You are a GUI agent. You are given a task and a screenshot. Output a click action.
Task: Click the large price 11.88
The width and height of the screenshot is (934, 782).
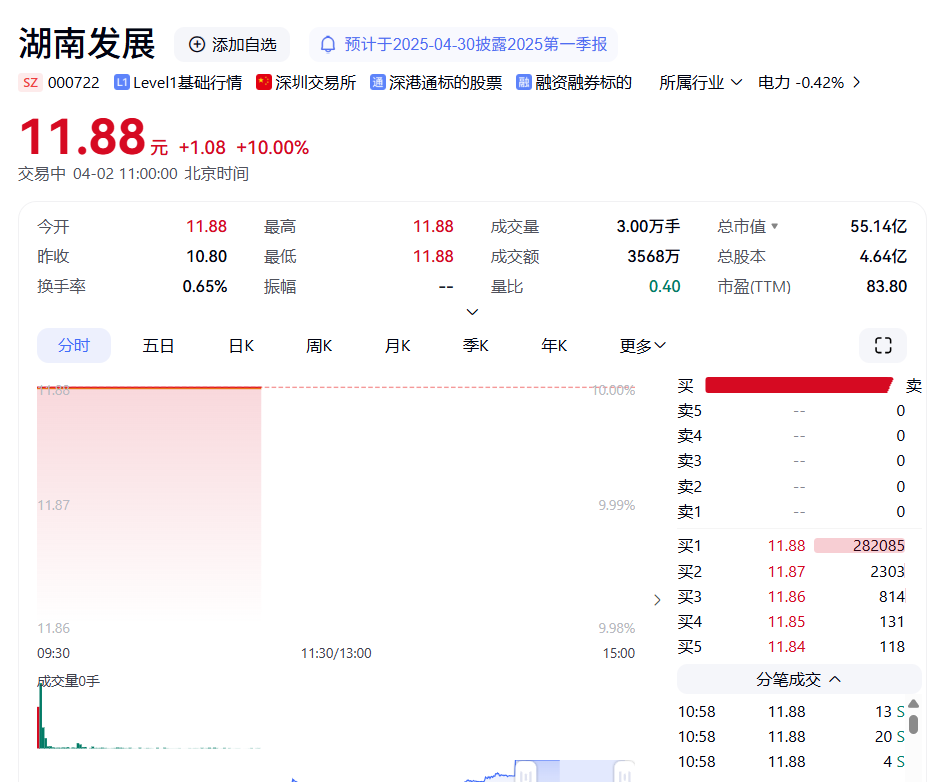tap(82, 137)
